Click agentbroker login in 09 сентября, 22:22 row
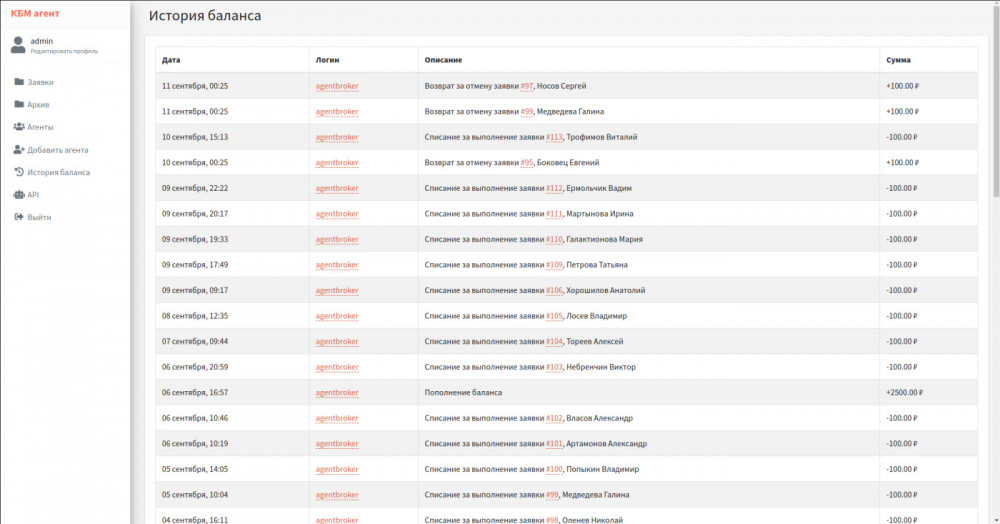This screenshot has width=1000, height=524. click(x=337, y=188)
